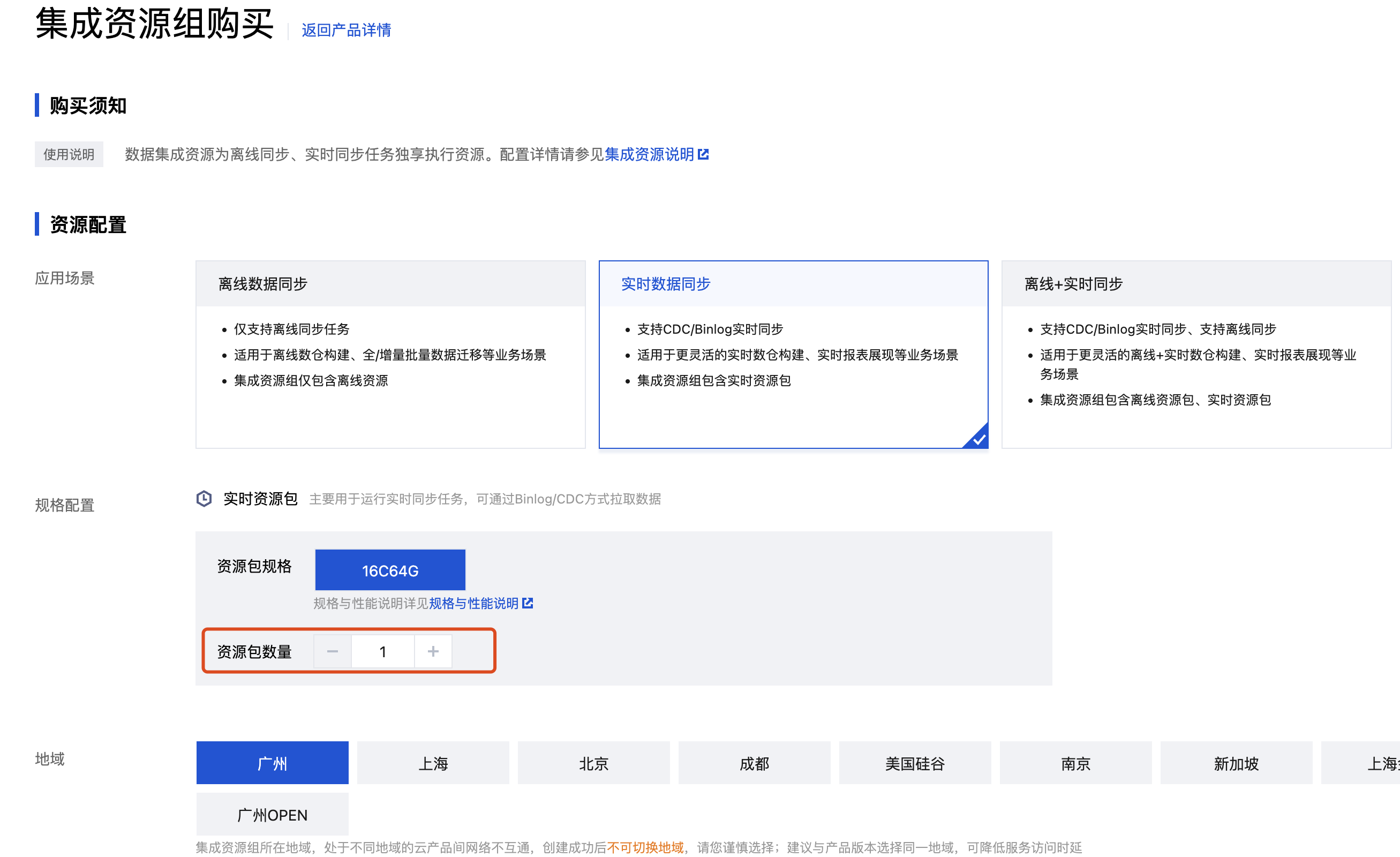The width and height of the screenshot is (1400, 857).
Task: Click the blue checkmark corner on 实时数据同步 card
Action: tap(978, 439)
